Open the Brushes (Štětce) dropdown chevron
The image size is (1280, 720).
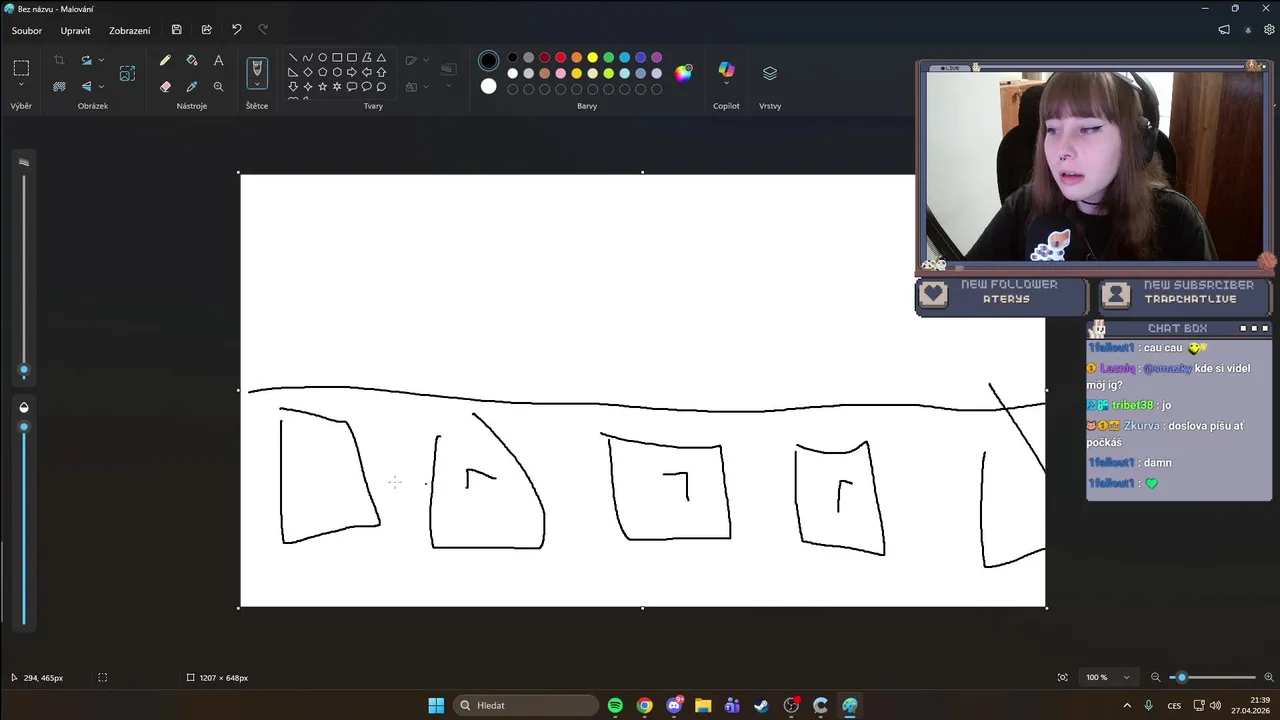coord(257,85)
